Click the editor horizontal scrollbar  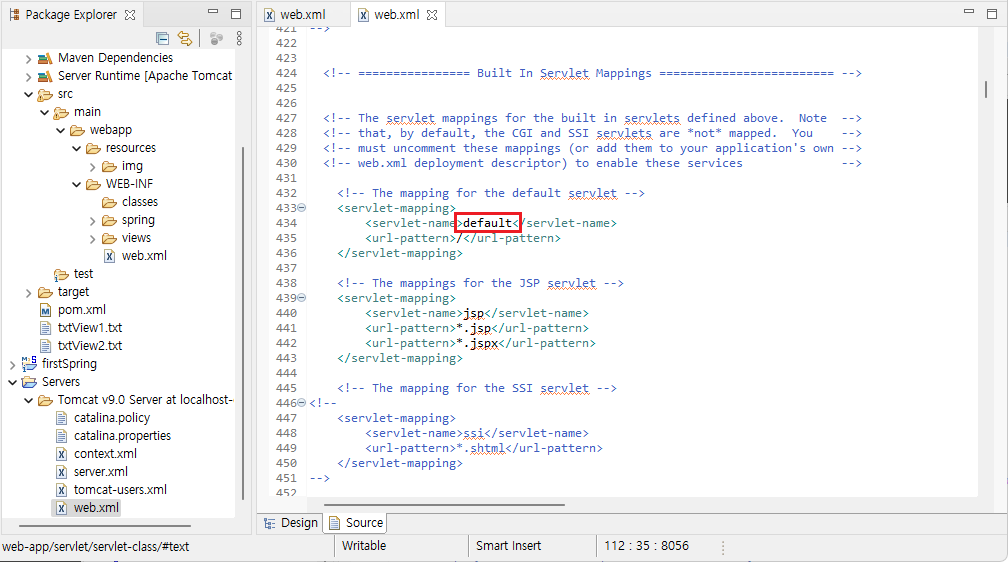click(x=444, y=505)
